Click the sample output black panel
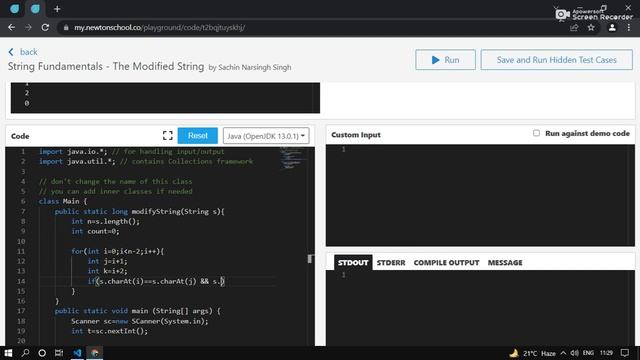640x360 pixels. 165,98
